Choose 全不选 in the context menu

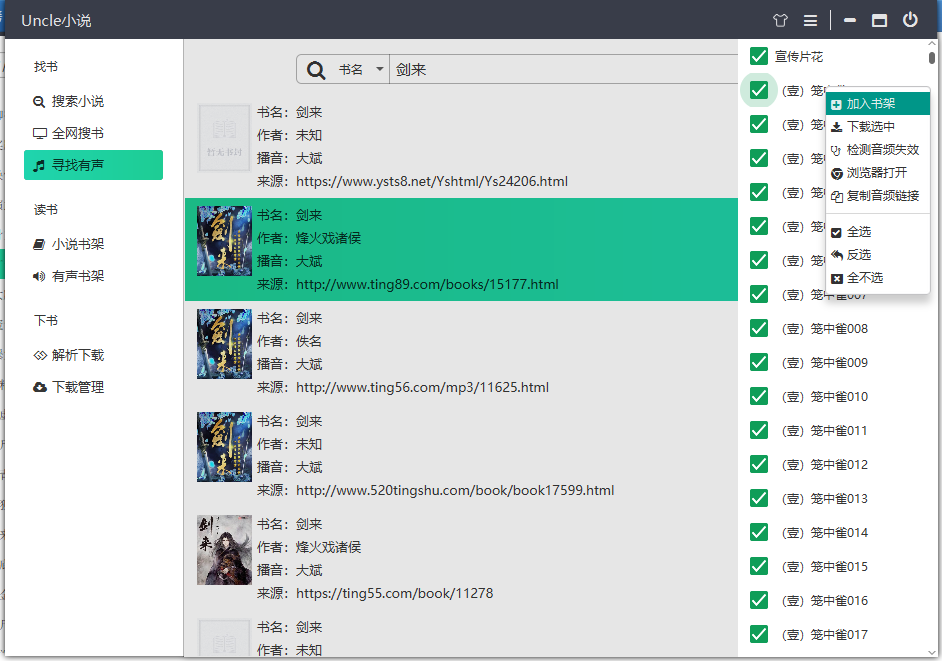[x=878, y=278]
